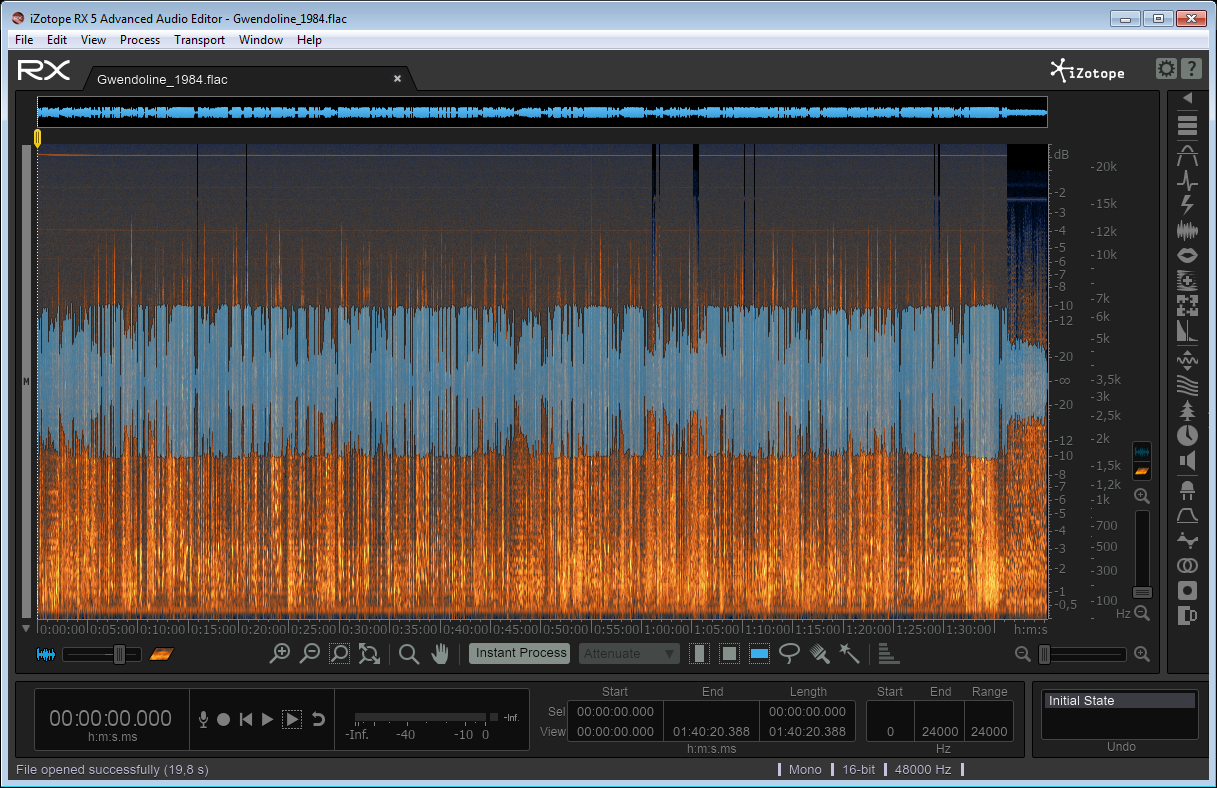Open the EQ curve module

pos(1187,515)
